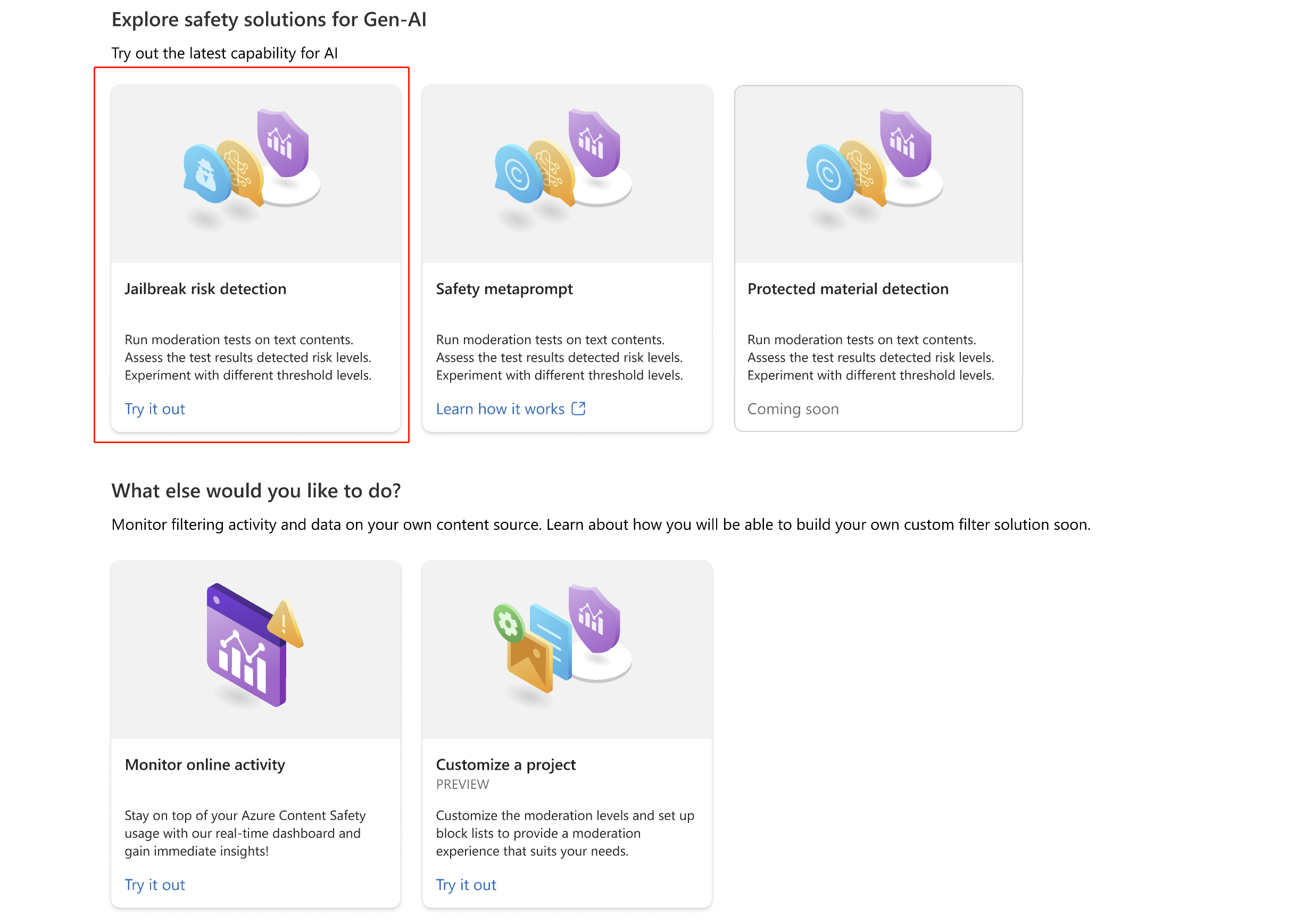Click Learn how it works on Safety metaprompt
Screen dimensions: 1296x924
(510, 408)
